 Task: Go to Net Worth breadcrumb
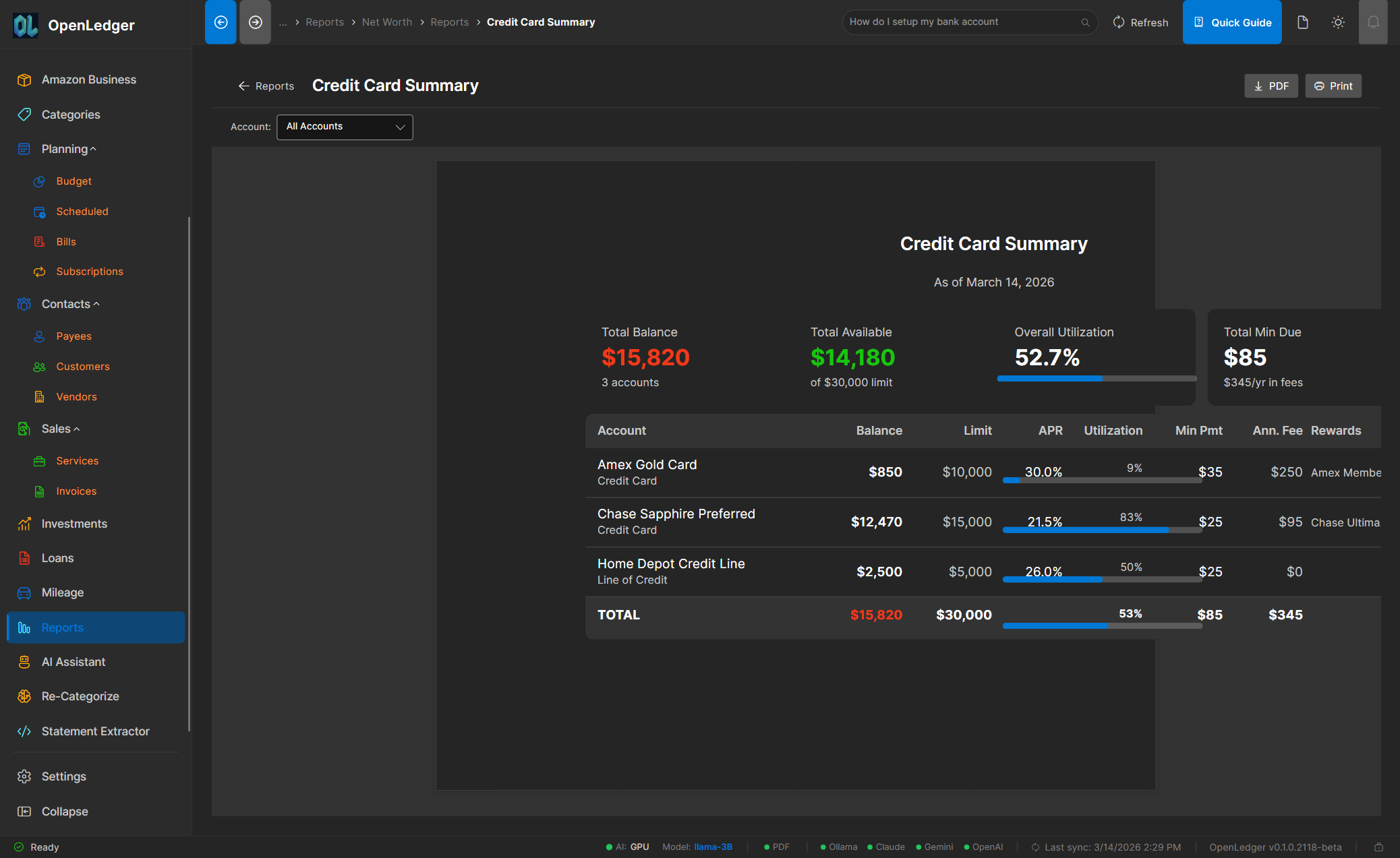coord(387,22)
